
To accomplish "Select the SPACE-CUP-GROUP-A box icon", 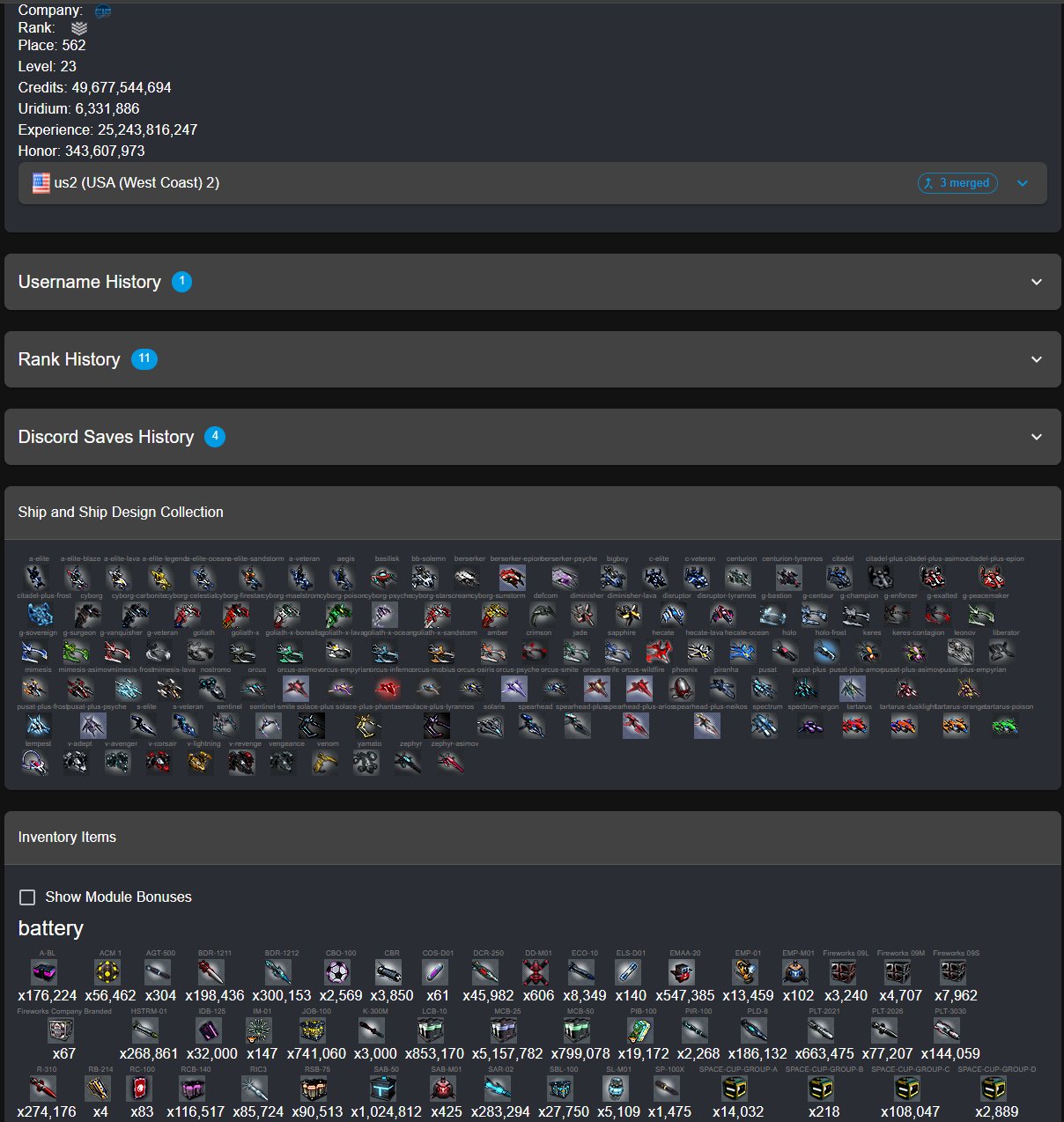I will tap(735, 1089).
